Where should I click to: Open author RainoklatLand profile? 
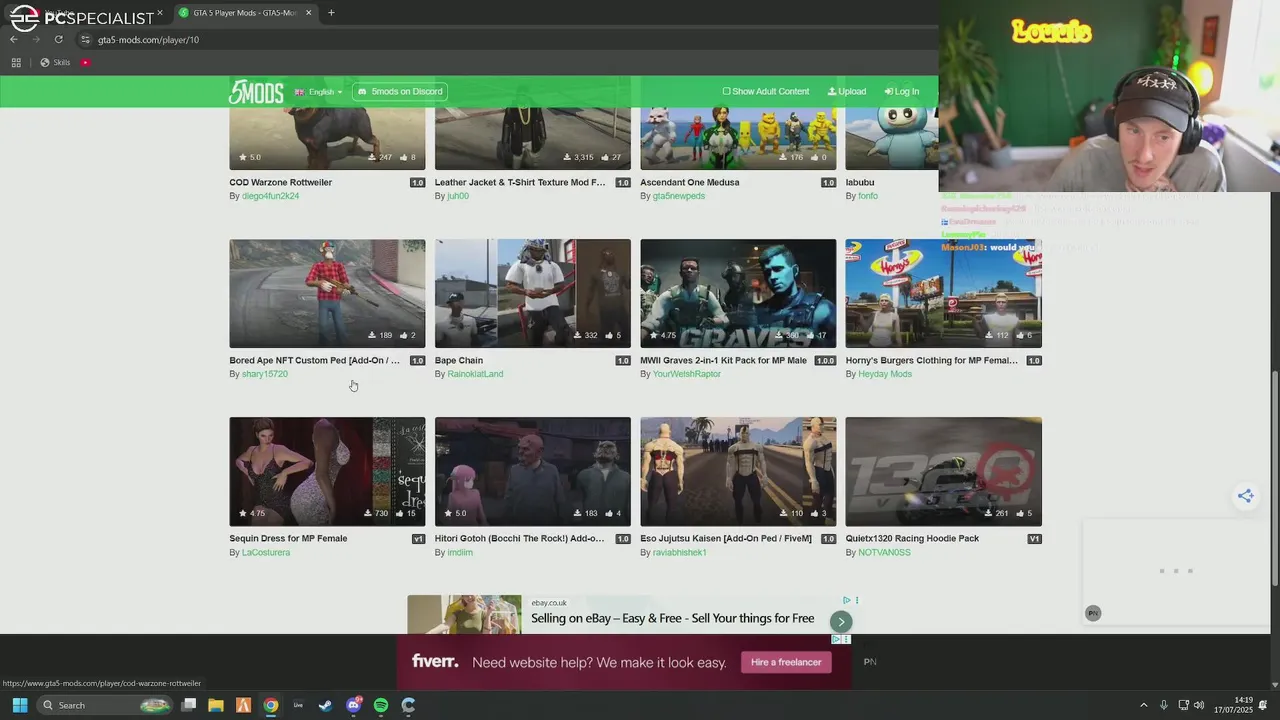(x=475, y=374)
